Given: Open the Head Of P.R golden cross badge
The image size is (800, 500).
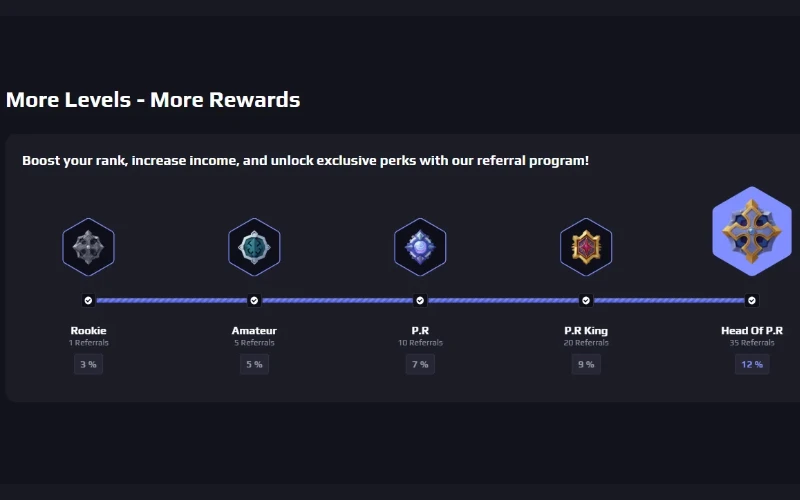Looking at the screenshot, I should pos(752,231).
